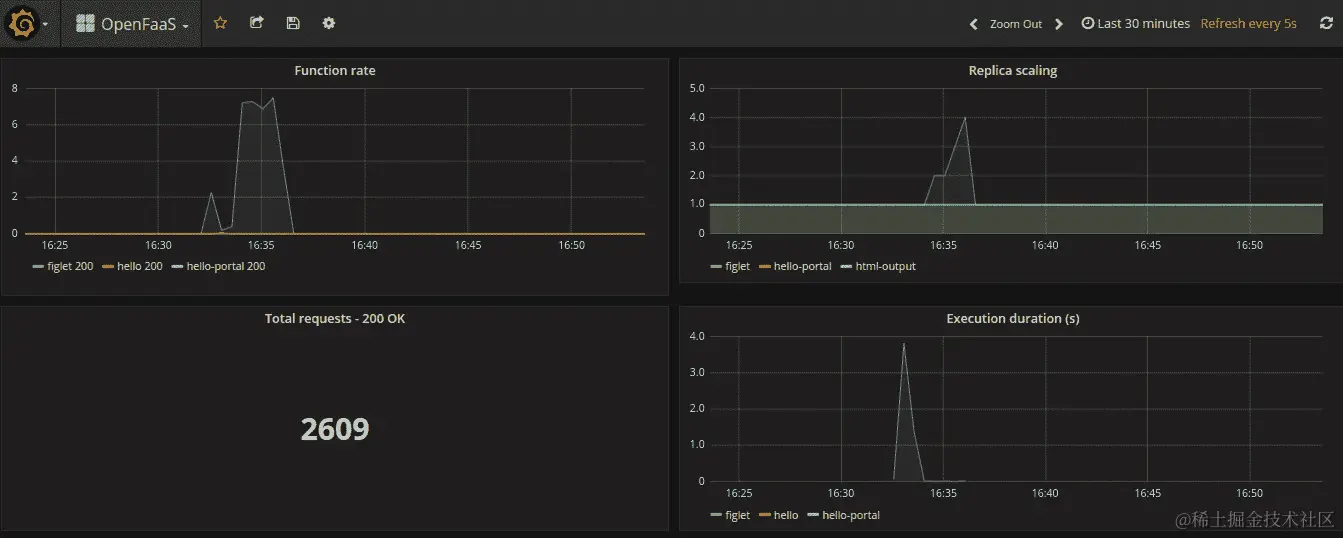
Task: Open dashboard settings gear icon
Action: pyautogui.click(x=329, y=23)
